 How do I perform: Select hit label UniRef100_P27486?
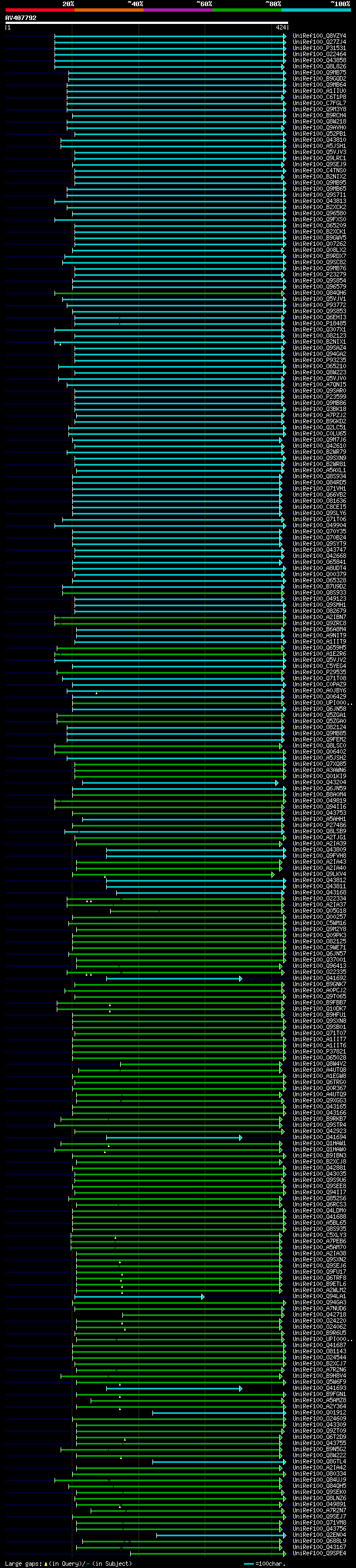319,825
